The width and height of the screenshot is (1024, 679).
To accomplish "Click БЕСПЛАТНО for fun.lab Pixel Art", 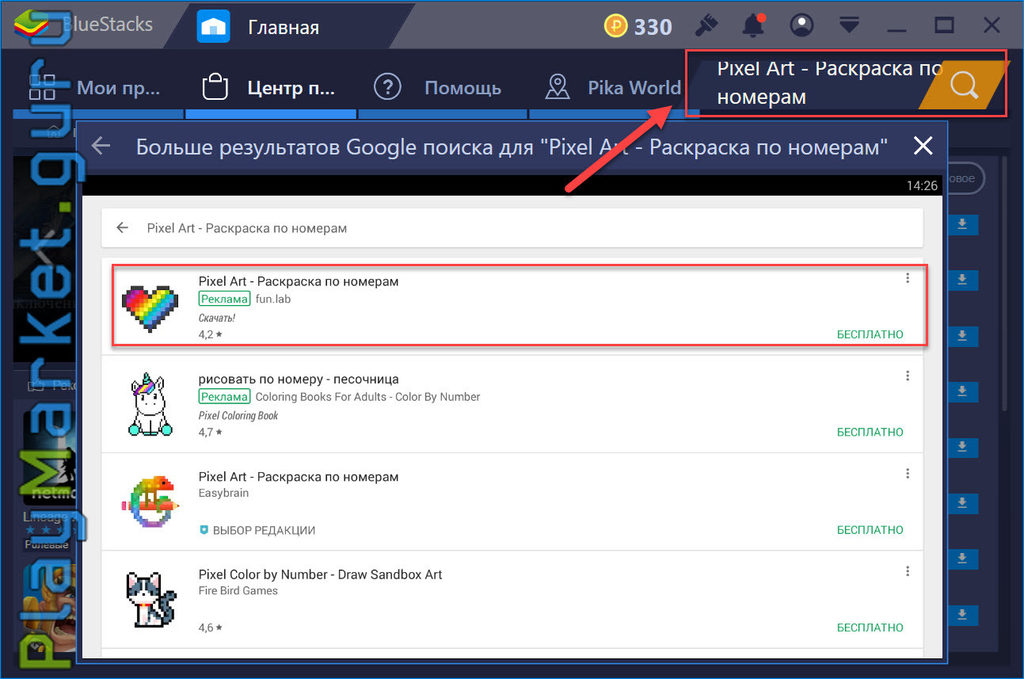I will click(x=870, y=334).
